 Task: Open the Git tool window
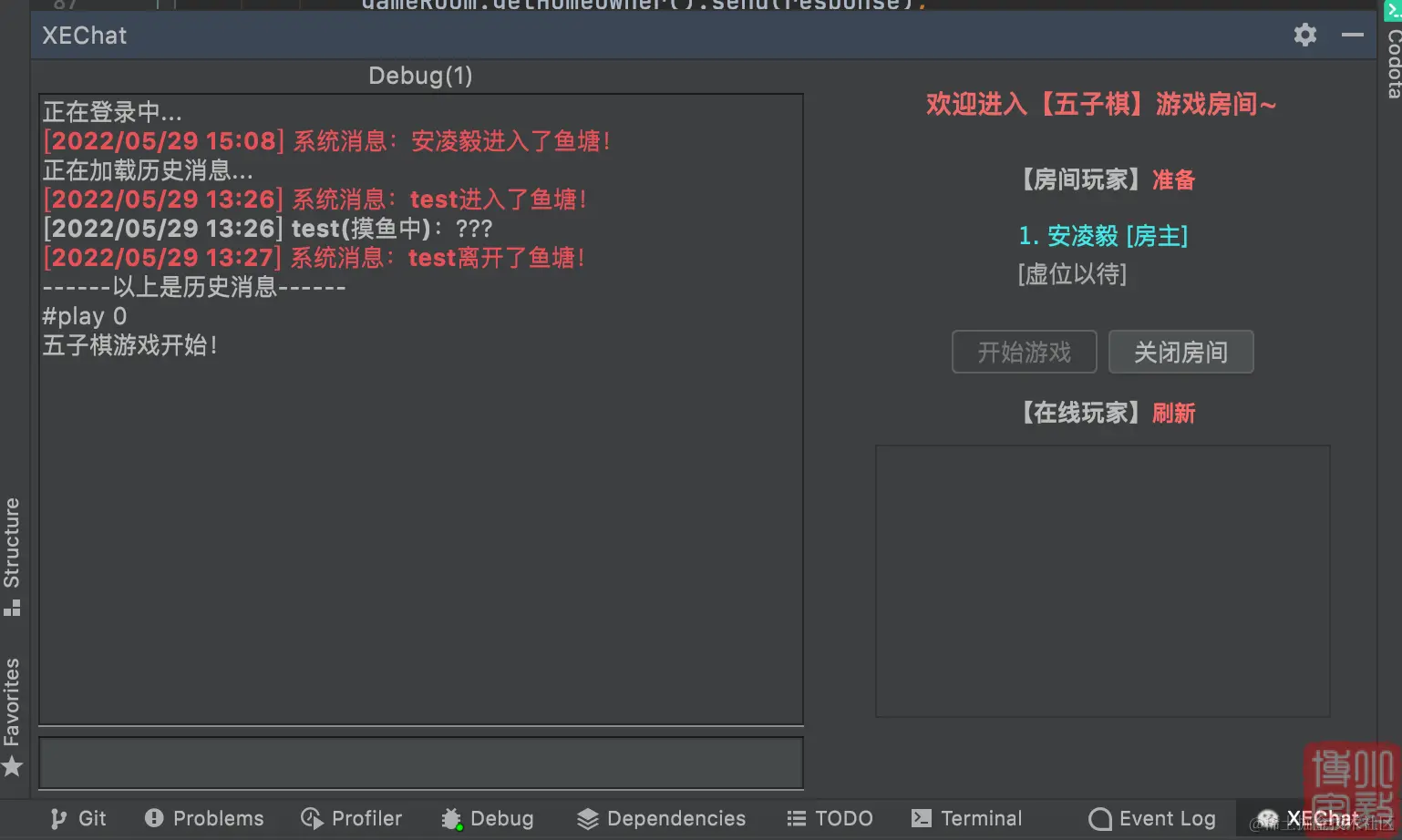pos(78,818)
